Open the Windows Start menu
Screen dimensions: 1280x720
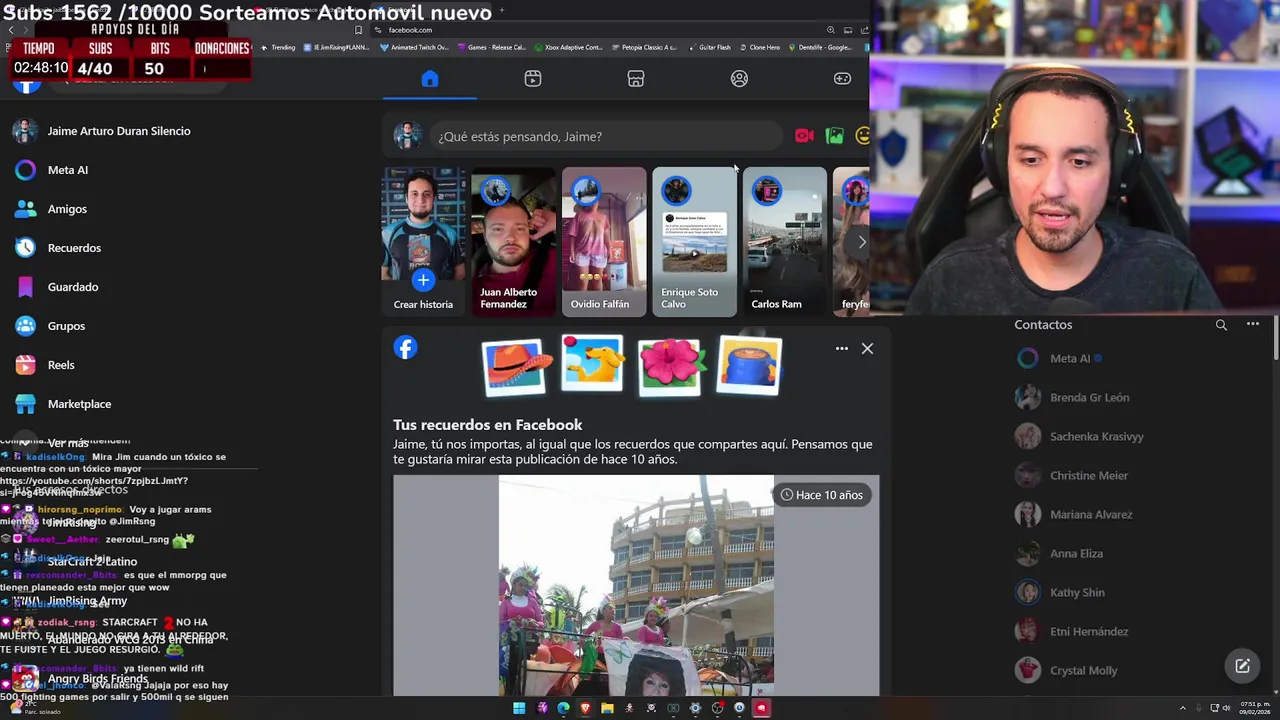[x=519, y=708]
